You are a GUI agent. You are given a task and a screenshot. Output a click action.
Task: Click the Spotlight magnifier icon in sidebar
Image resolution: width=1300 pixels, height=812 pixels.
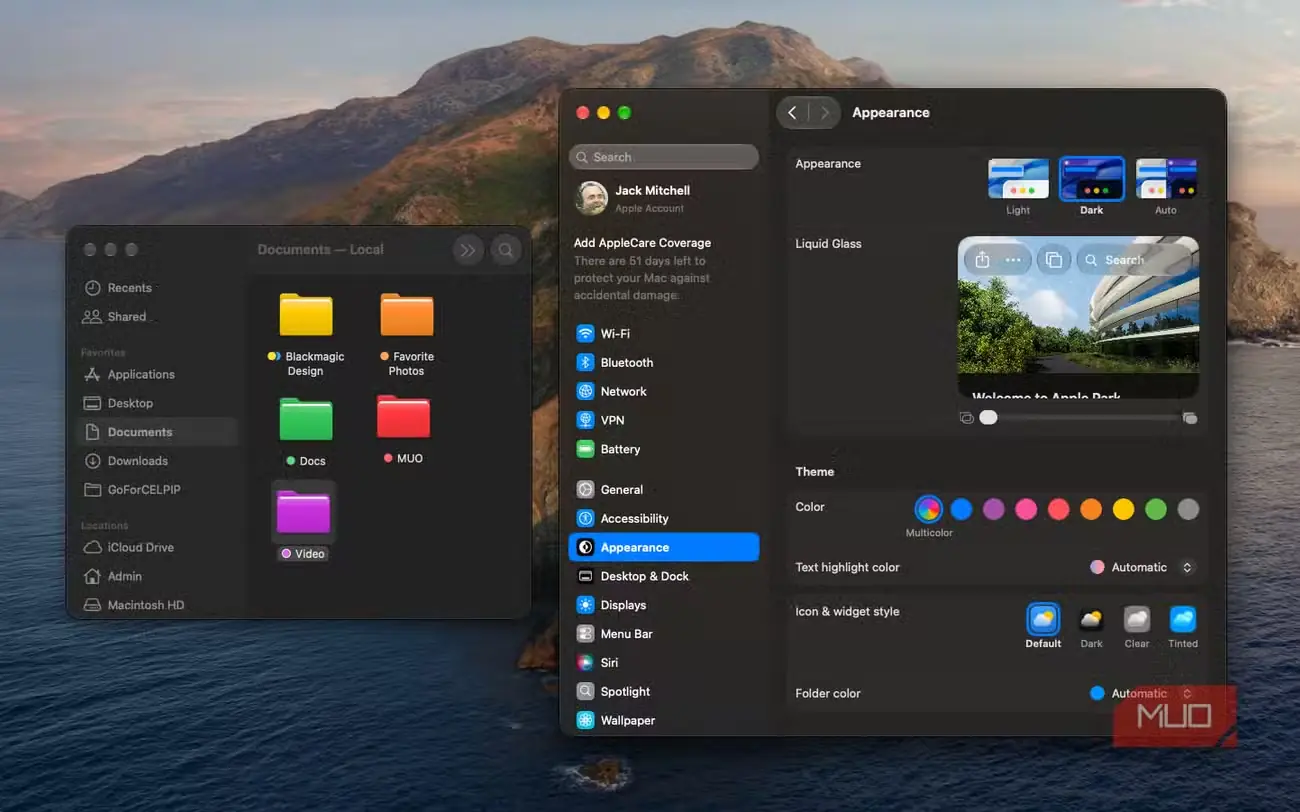585,692
